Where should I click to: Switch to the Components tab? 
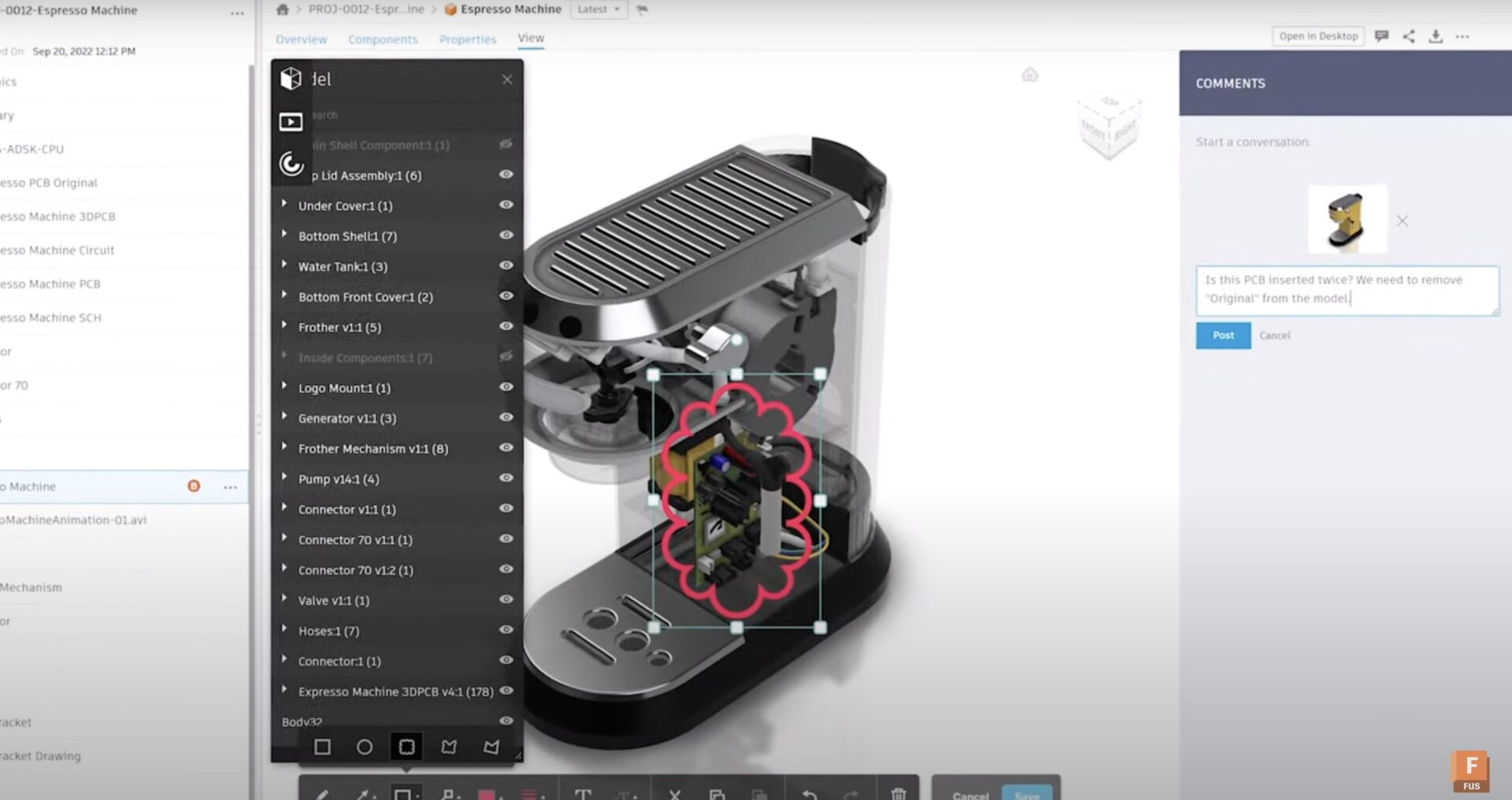pyautogui.click(x=384, y=39)
